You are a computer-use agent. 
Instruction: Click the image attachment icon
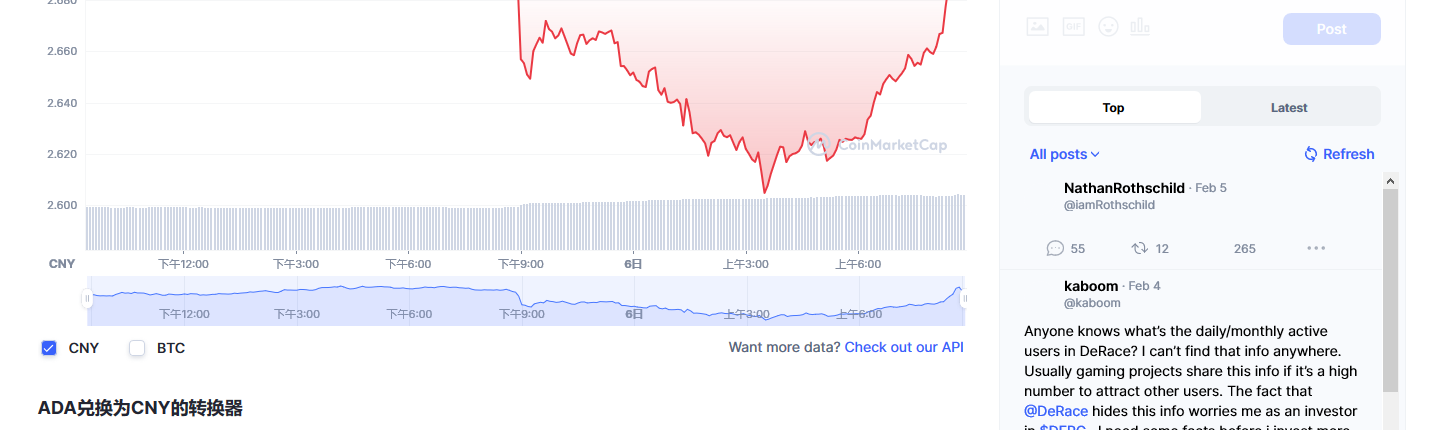click(x=1037, y=27)
